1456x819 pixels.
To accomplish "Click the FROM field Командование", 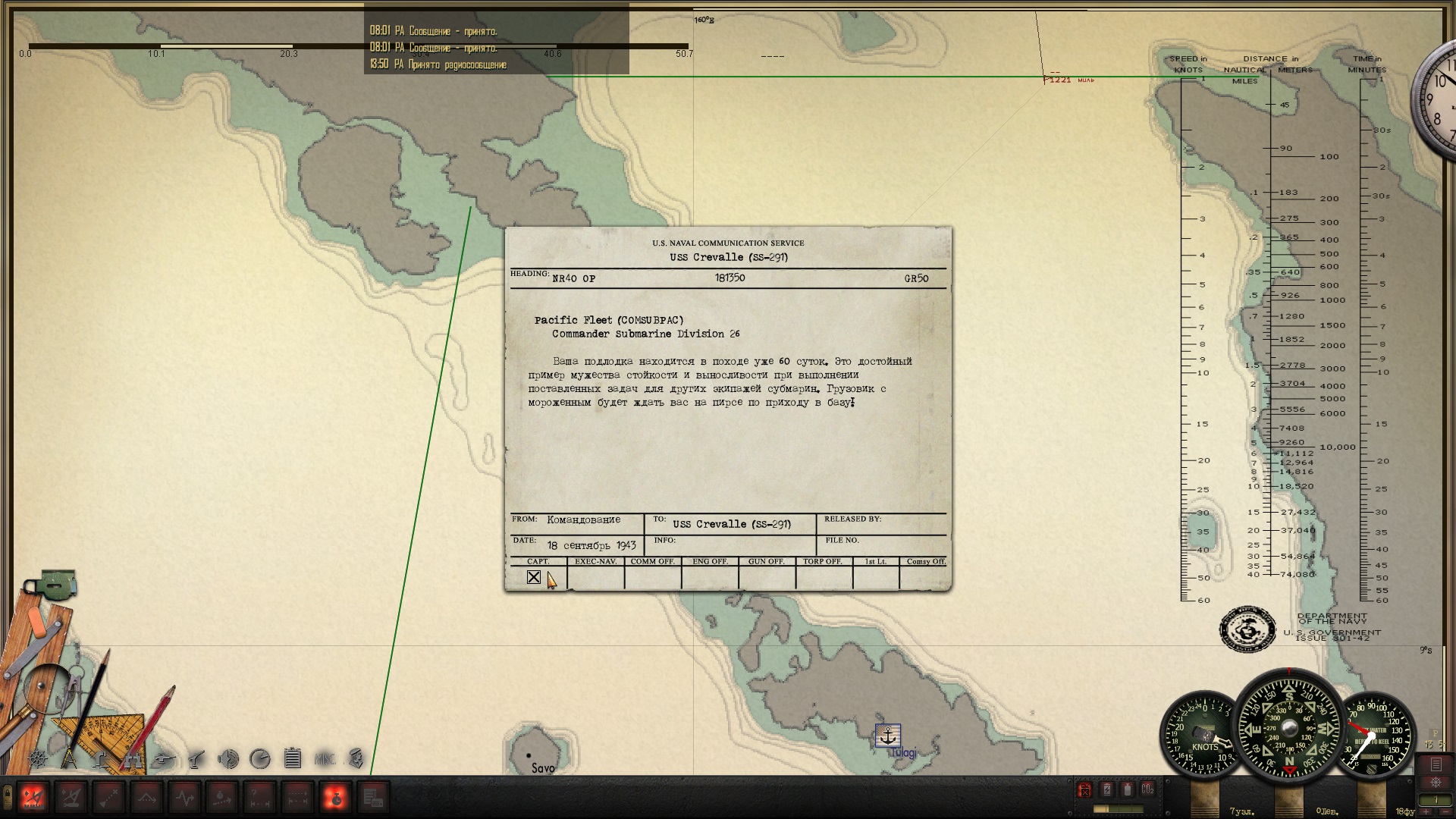I will 583,519.
